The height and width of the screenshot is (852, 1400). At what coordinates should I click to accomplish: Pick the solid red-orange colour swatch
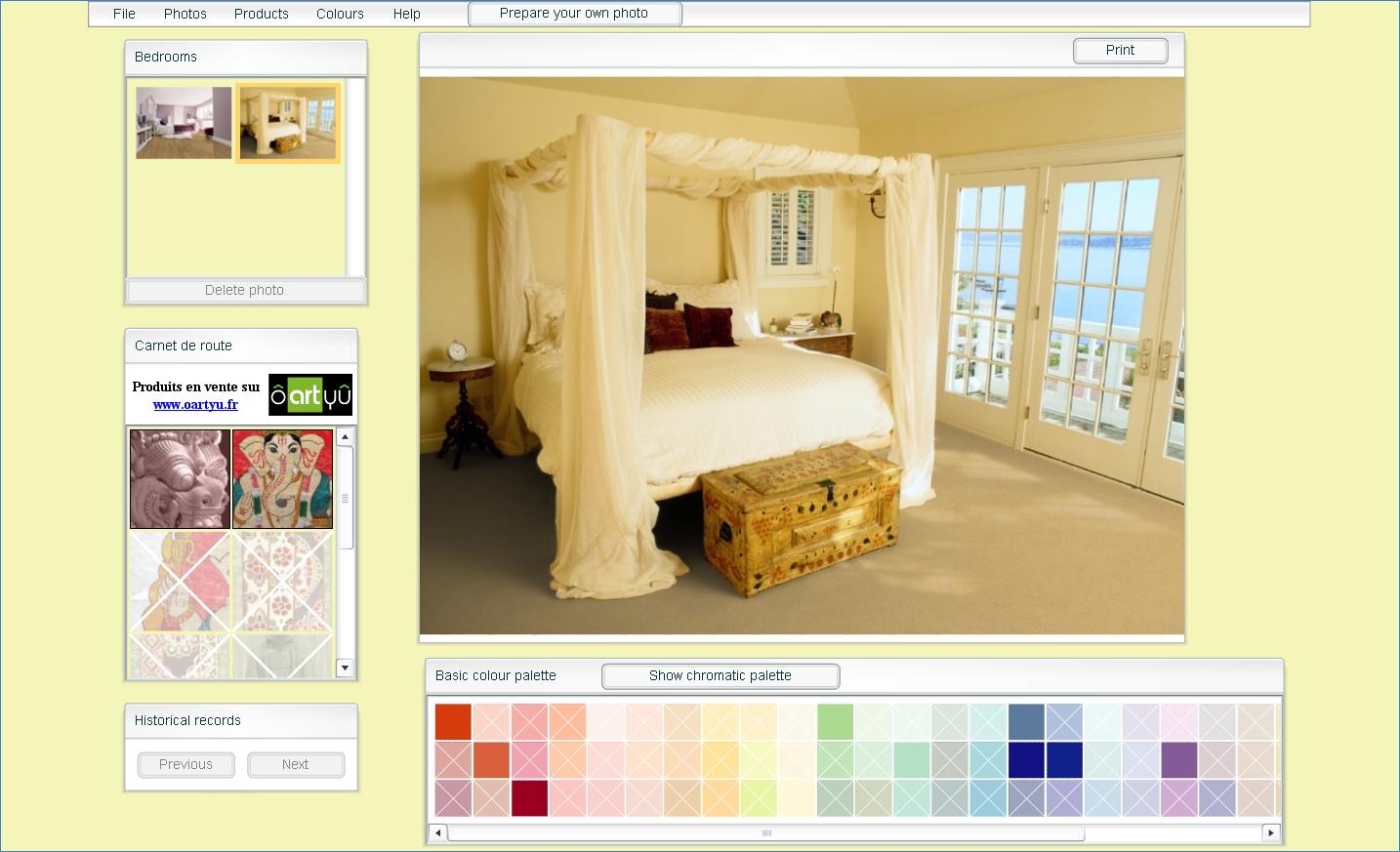[453, 722]
